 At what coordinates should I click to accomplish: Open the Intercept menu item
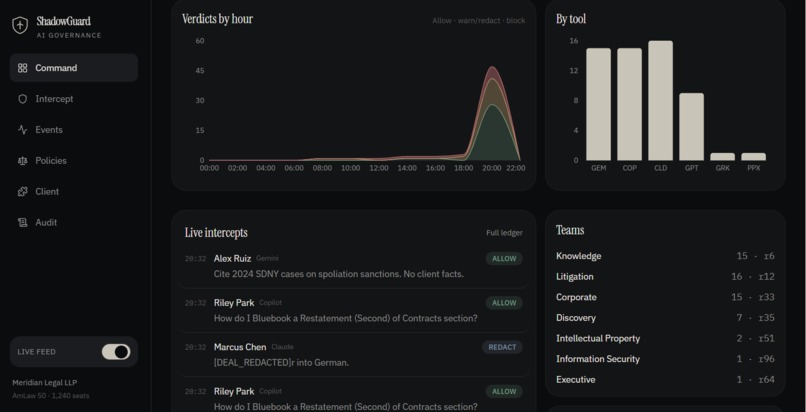click(x=74, y=99)
